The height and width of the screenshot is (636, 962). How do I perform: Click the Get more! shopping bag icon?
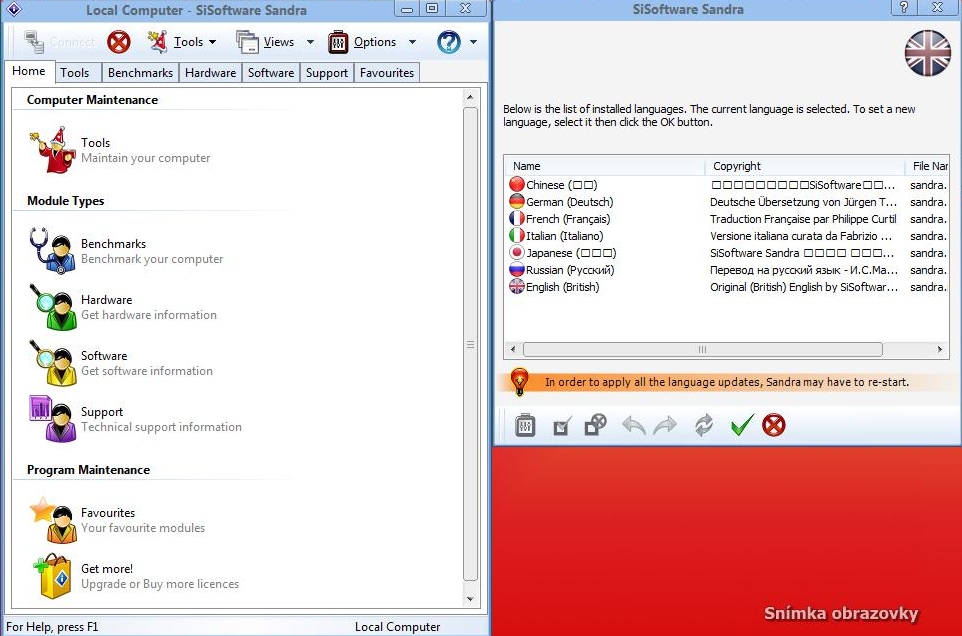click(x=52, y=576)
